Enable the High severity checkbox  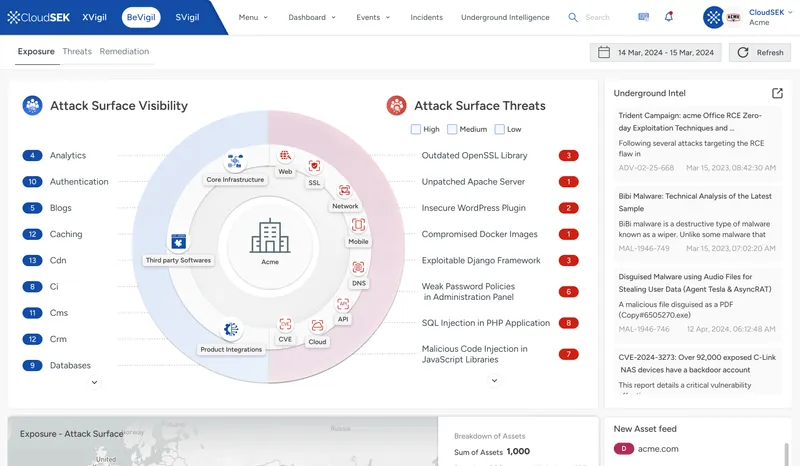point(416,129)
